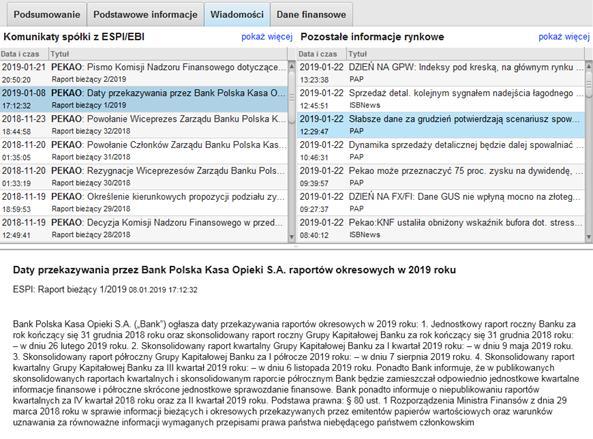593x439 pixels.
Task: Click 'Raport bieżący 31/2018' subtitle
Action: (91, 157)
